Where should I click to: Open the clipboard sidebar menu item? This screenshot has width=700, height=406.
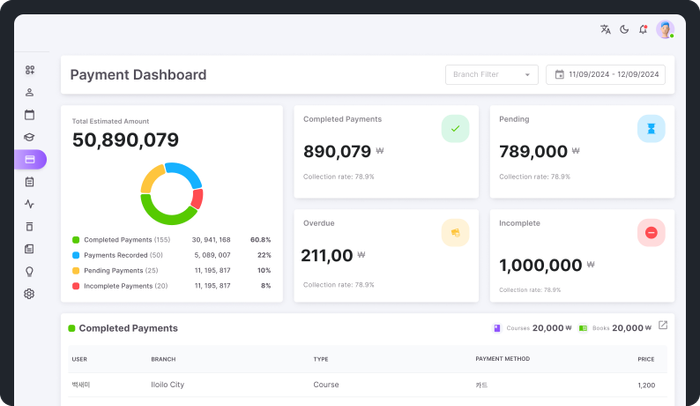[x=29, y=182]
